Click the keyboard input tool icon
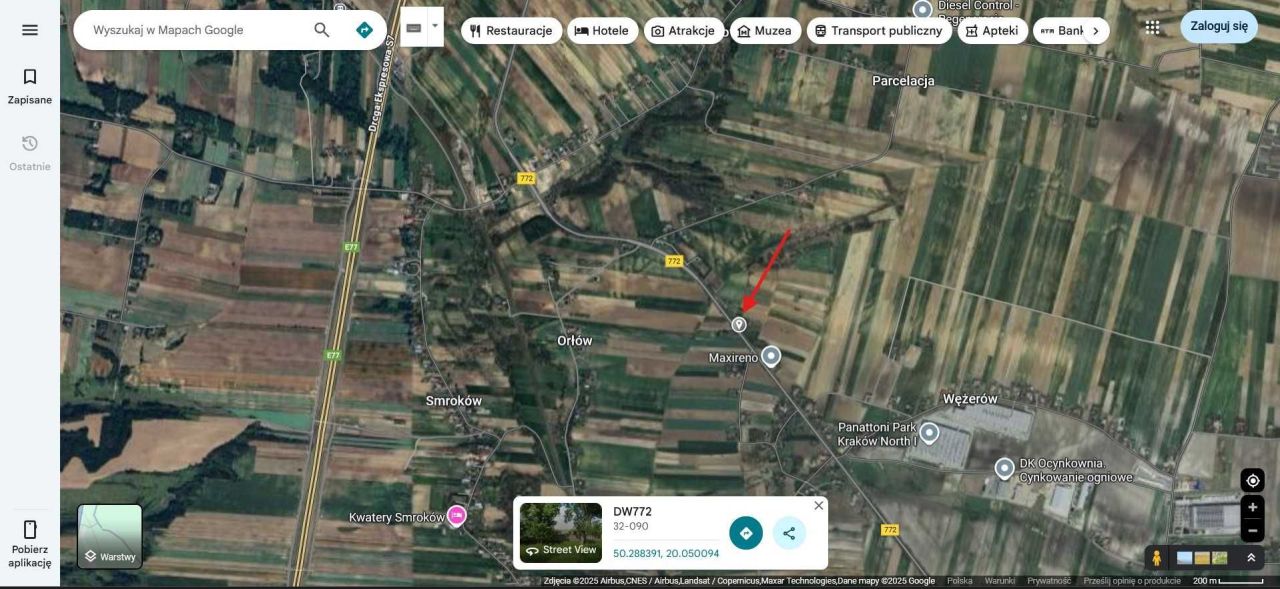The height and width of the screenshot is (589, 1280). coord(414,27)
